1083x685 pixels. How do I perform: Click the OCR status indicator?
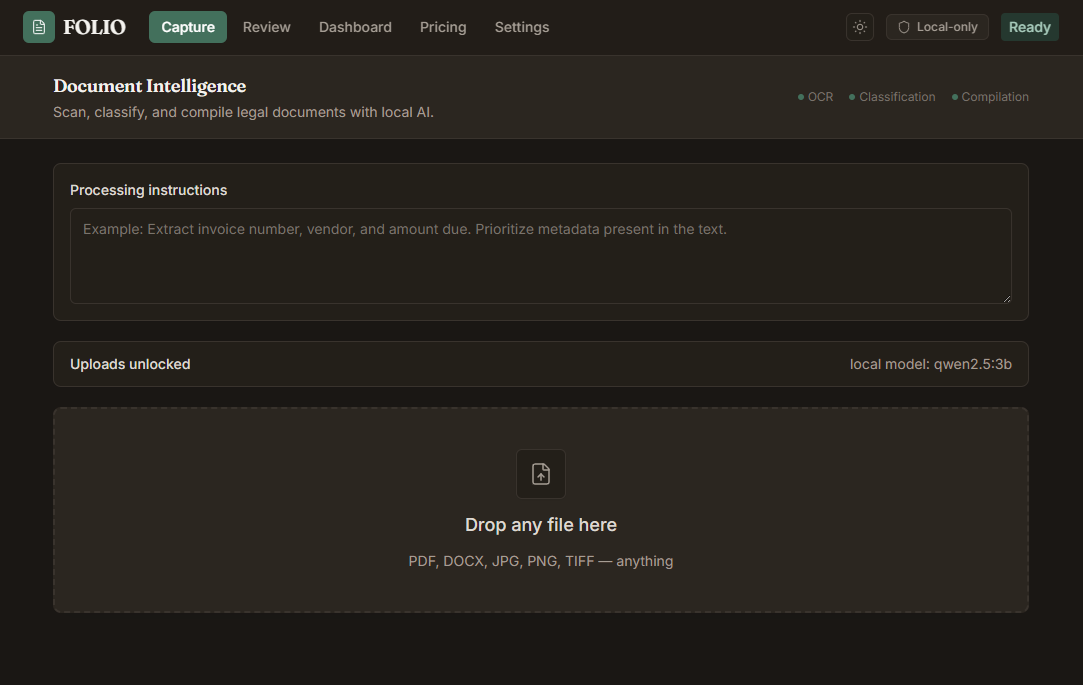(816, 97)
